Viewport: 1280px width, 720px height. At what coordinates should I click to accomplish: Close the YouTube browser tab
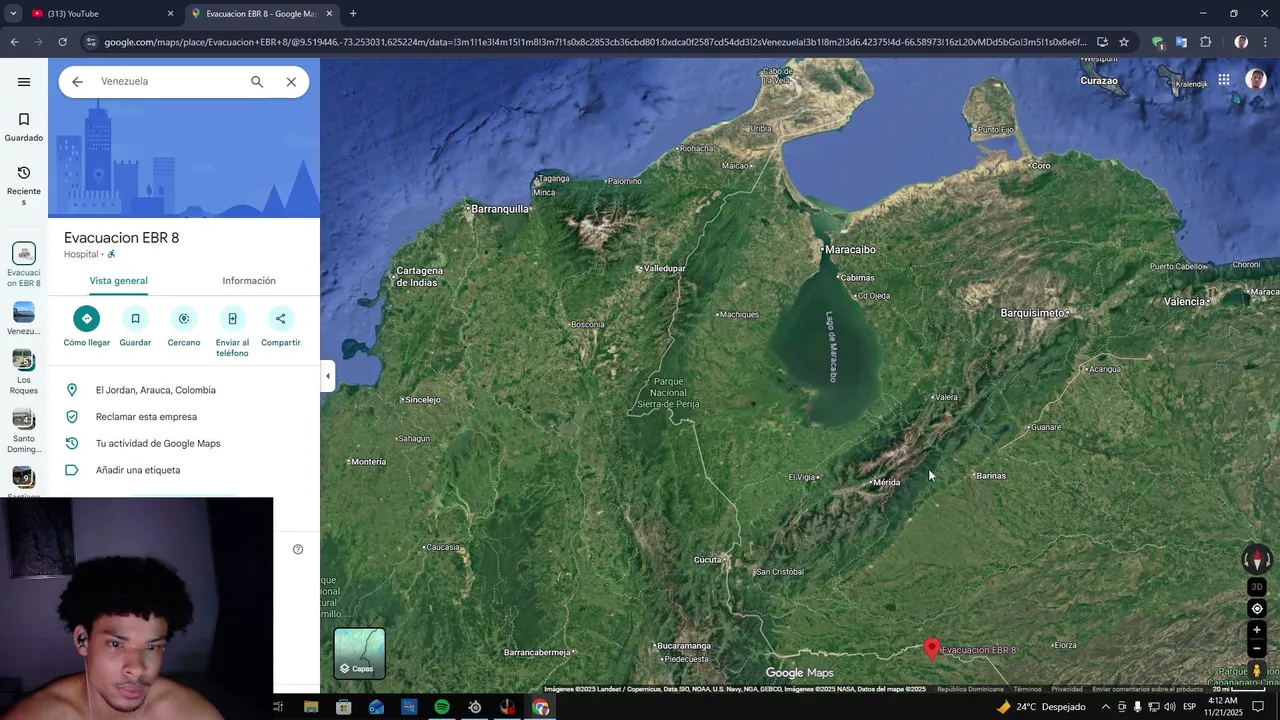click(170, 14)
